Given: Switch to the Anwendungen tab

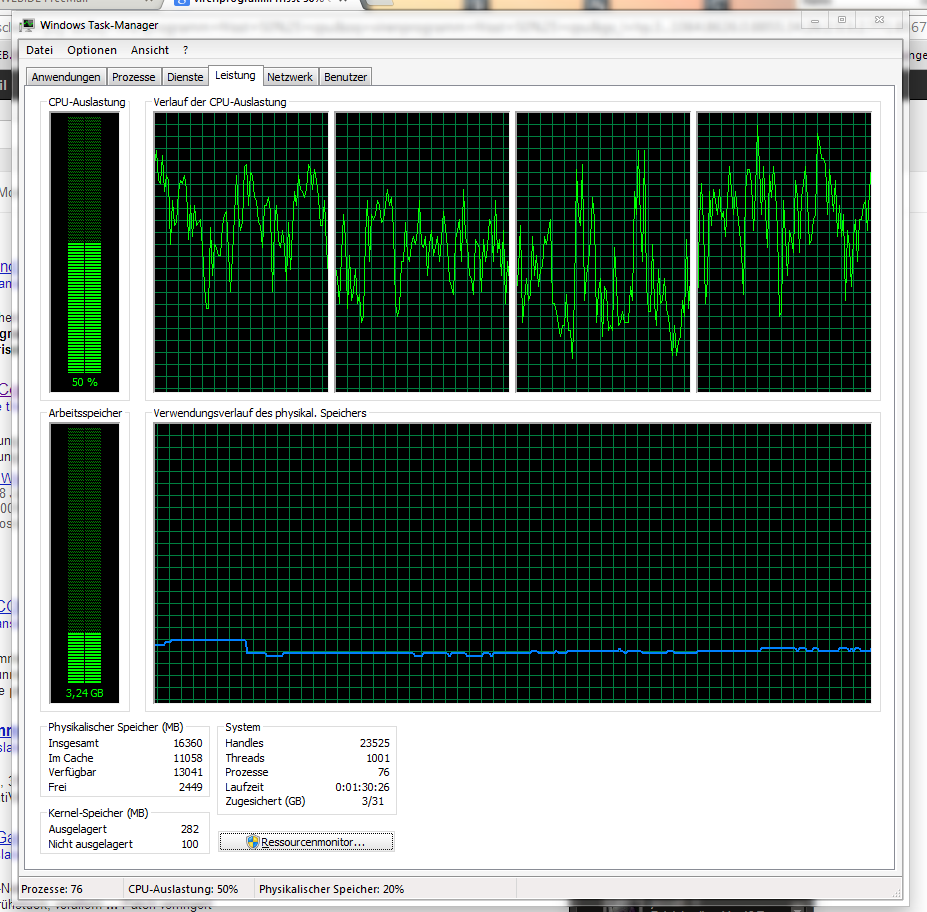Looking at the screenshot, I should (66, 77).
